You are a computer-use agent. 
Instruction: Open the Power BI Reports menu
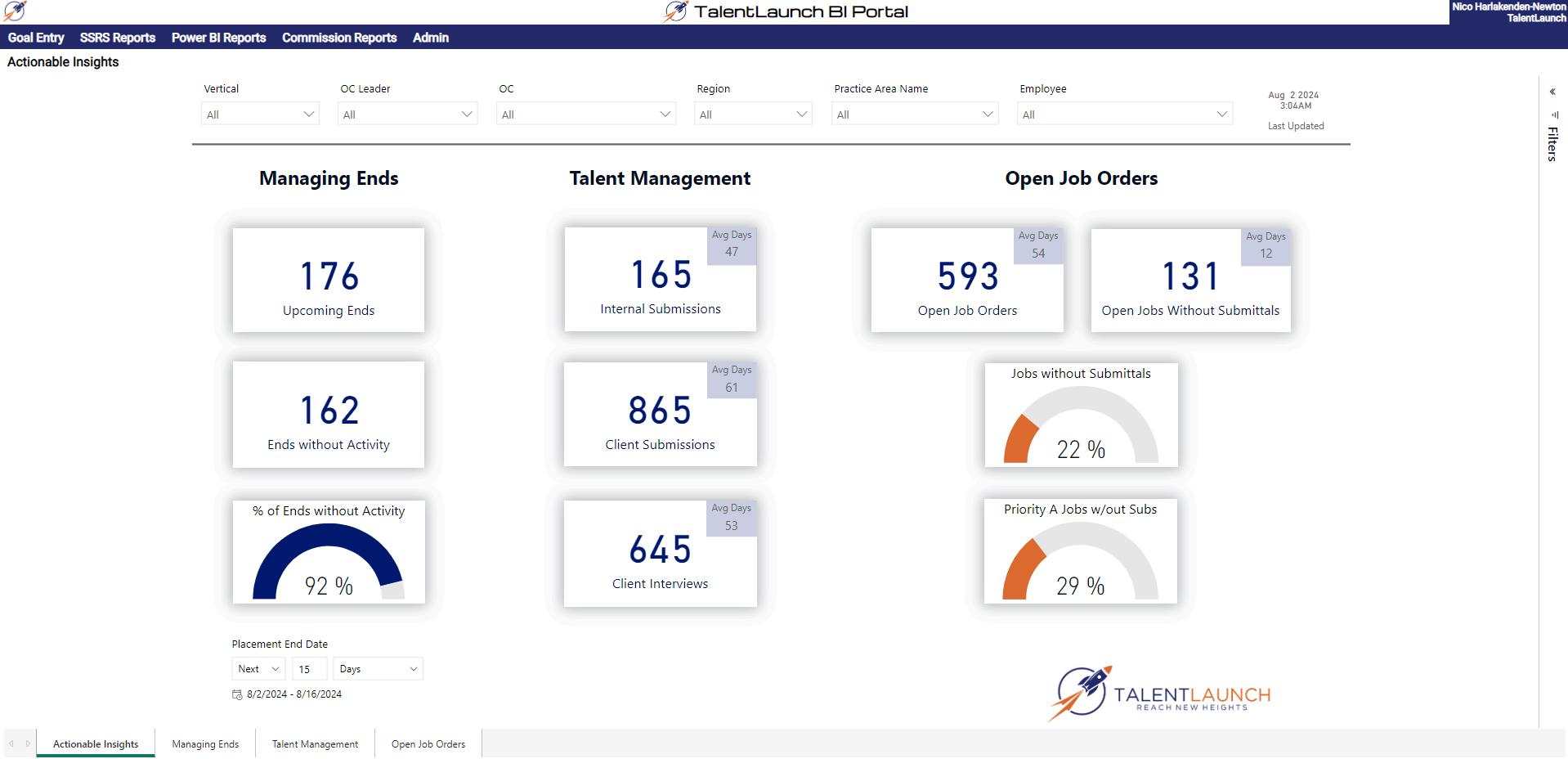point(218,38)
